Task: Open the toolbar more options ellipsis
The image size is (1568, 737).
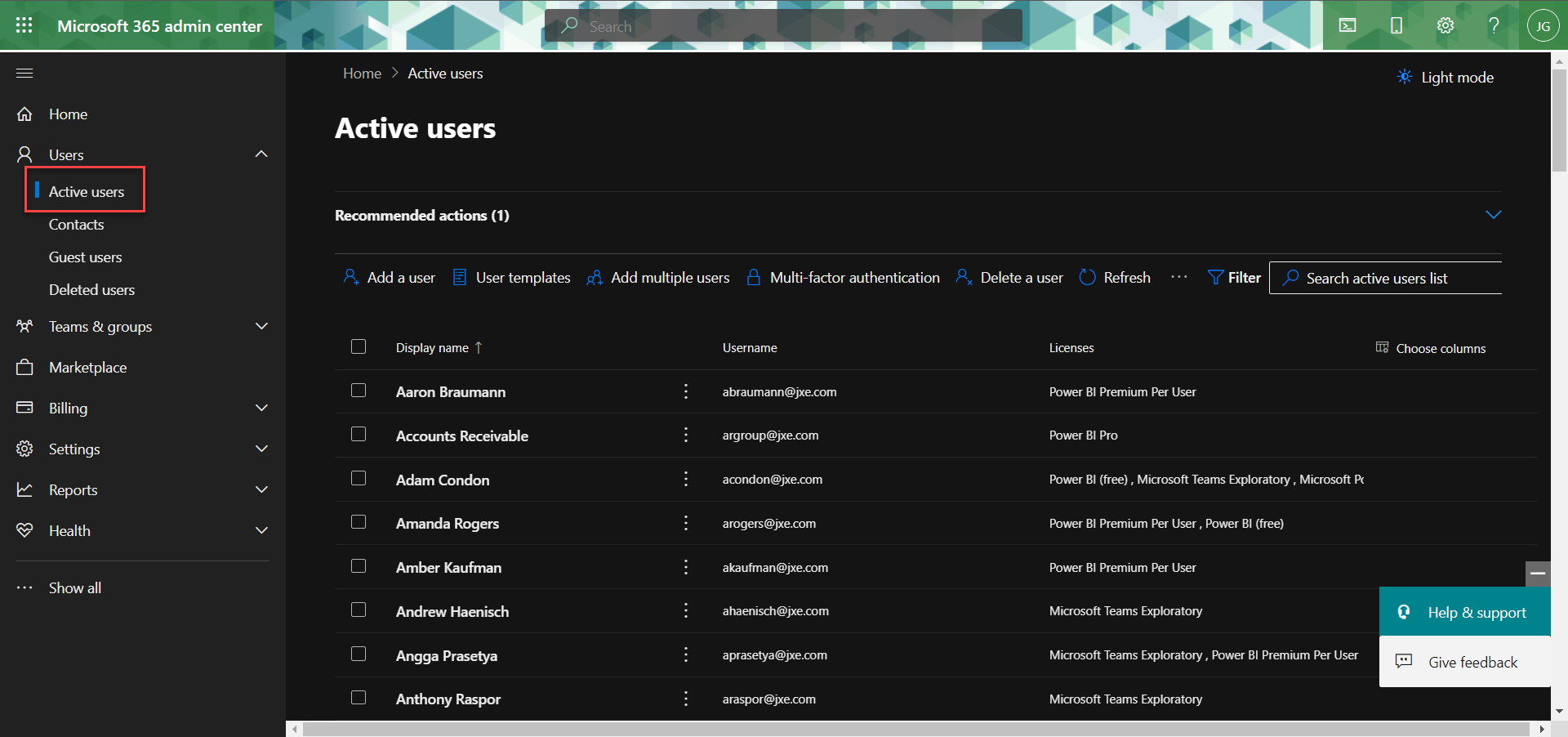Action: coord(1178,277)
